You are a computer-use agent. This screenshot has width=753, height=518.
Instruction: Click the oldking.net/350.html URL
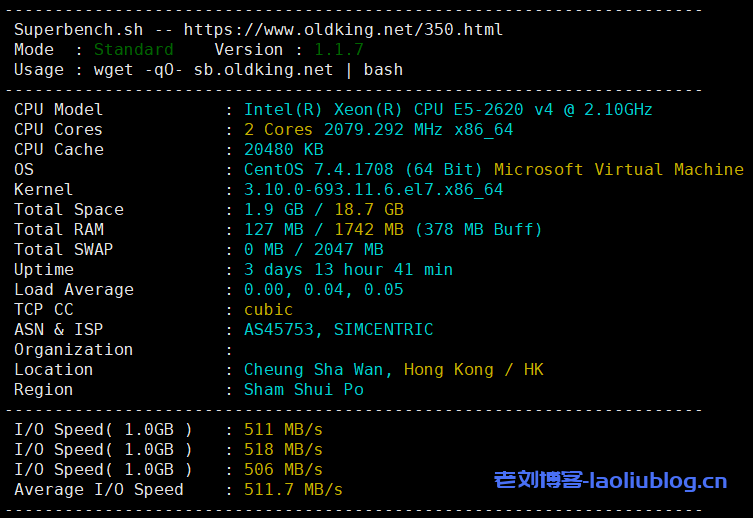[x=343, y=30]
